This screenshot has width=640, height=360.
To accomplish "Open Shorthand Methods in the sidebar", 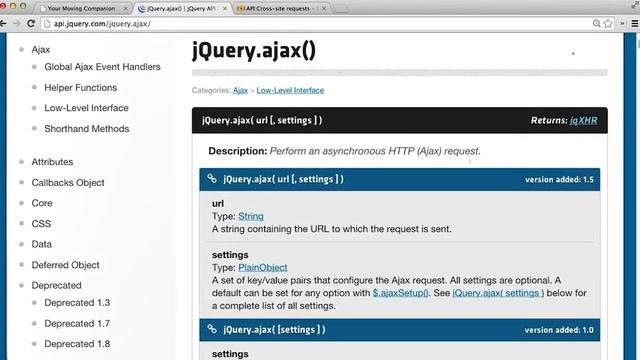I will tap(87, 129).
